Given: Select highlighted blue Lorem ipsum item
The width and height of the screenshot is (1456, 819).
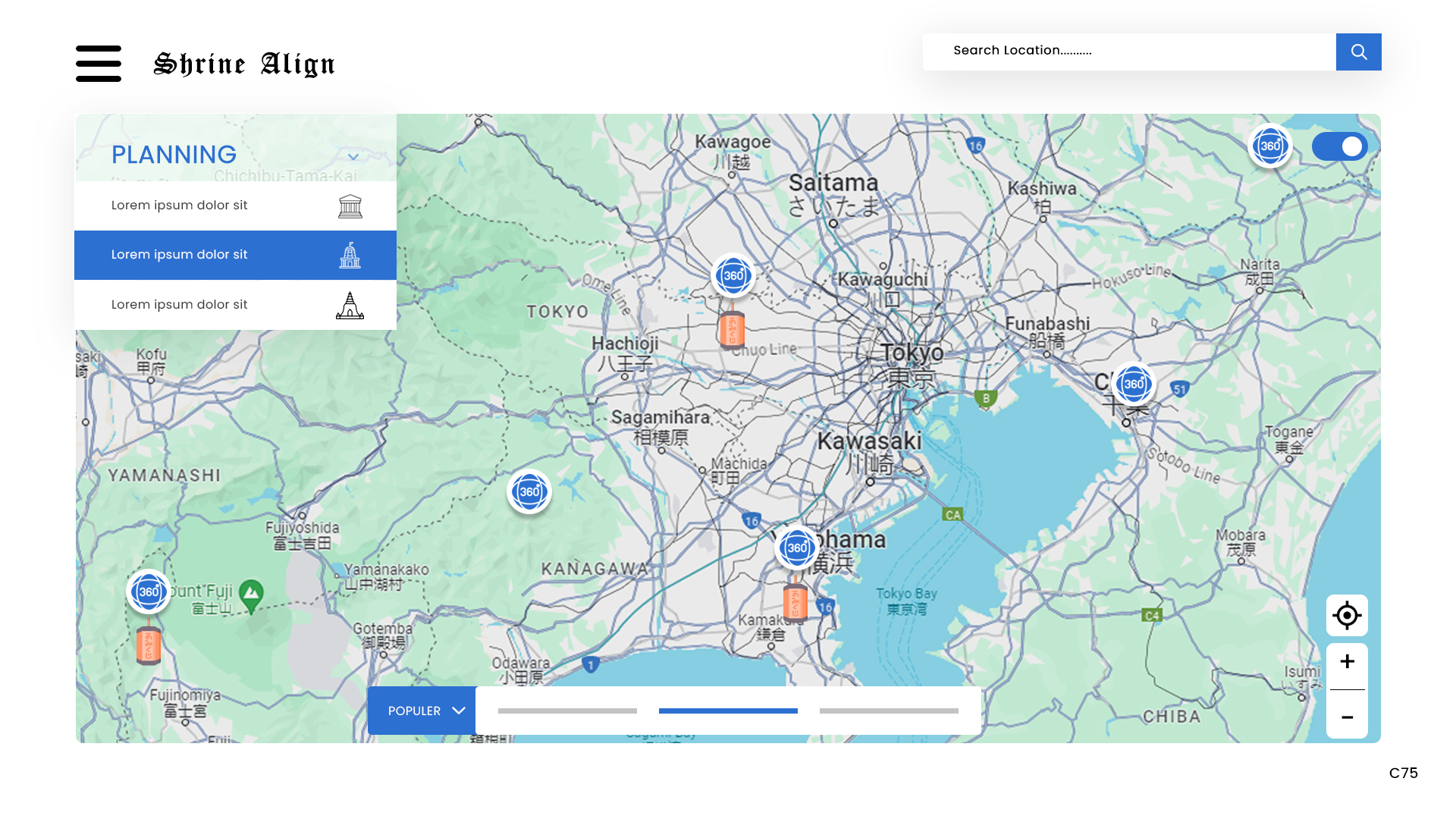Looking at the screenshot, I should point(235,255).
